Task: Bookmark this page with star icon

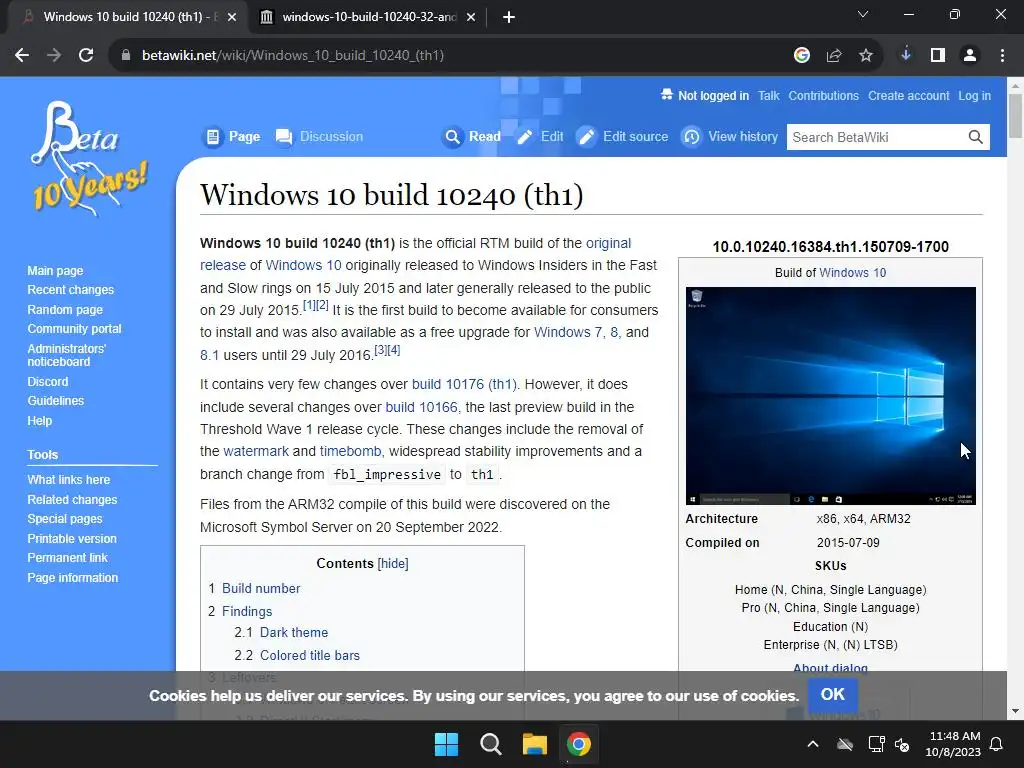Action: pyautogui.click(x=866, y=56)
